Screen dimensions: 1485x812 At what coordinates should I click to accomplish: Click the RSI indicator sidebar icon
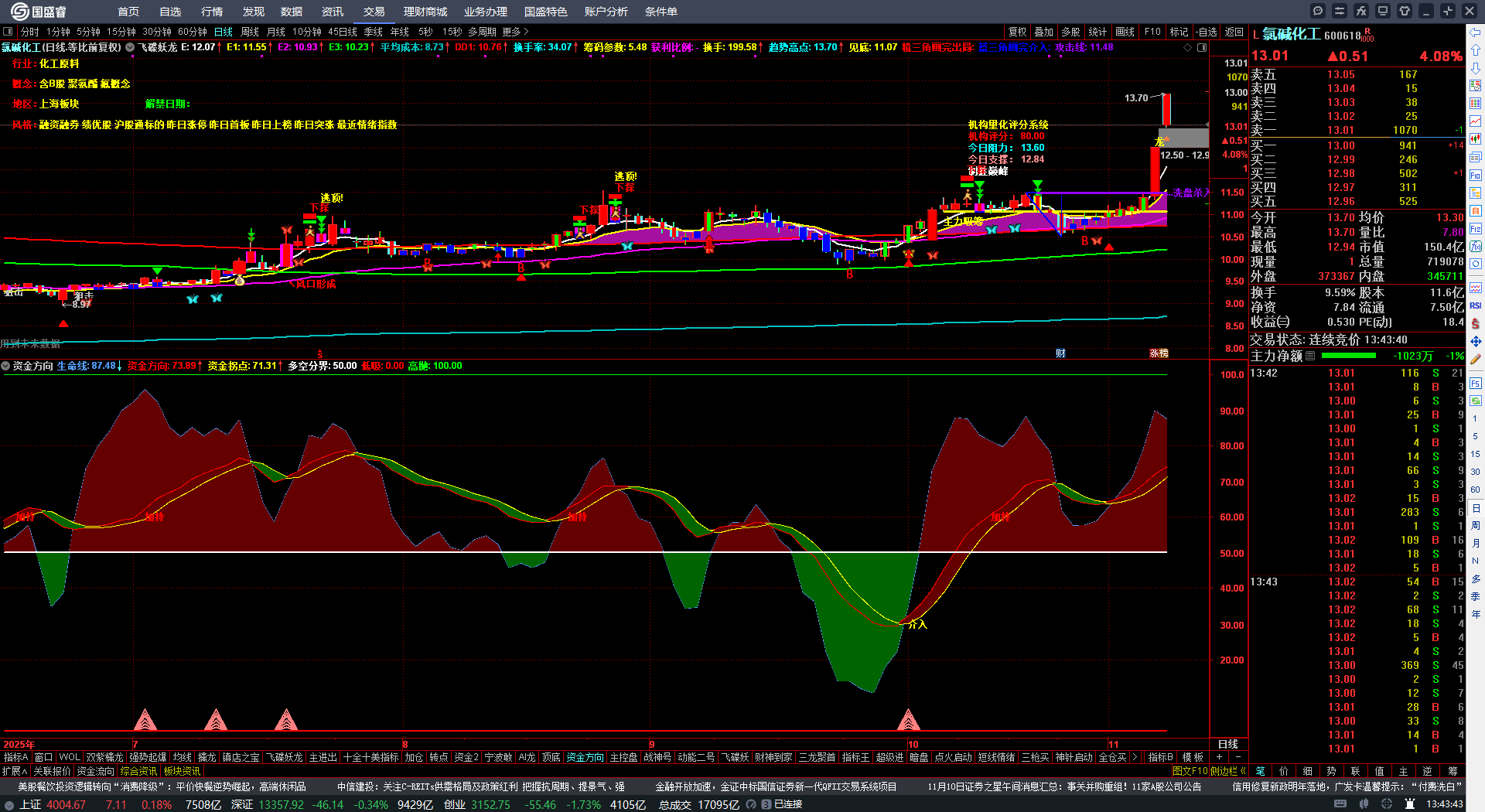tap(1476, 305)
